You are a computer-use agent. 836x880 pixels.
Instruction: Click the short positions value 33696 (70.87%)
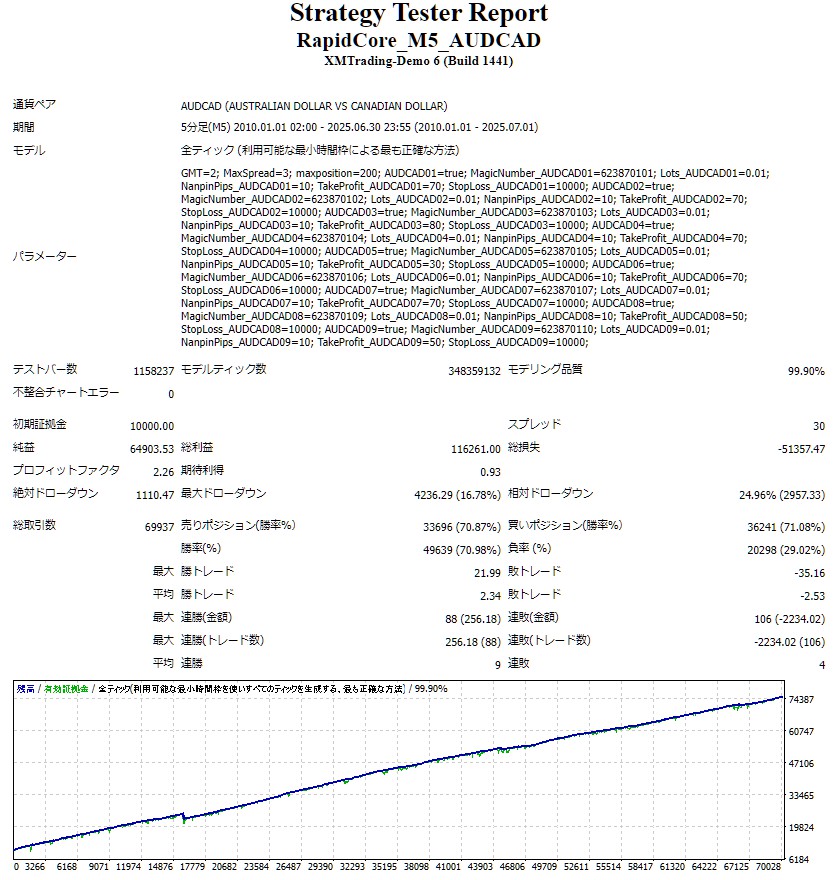click(x=462, y=527)
